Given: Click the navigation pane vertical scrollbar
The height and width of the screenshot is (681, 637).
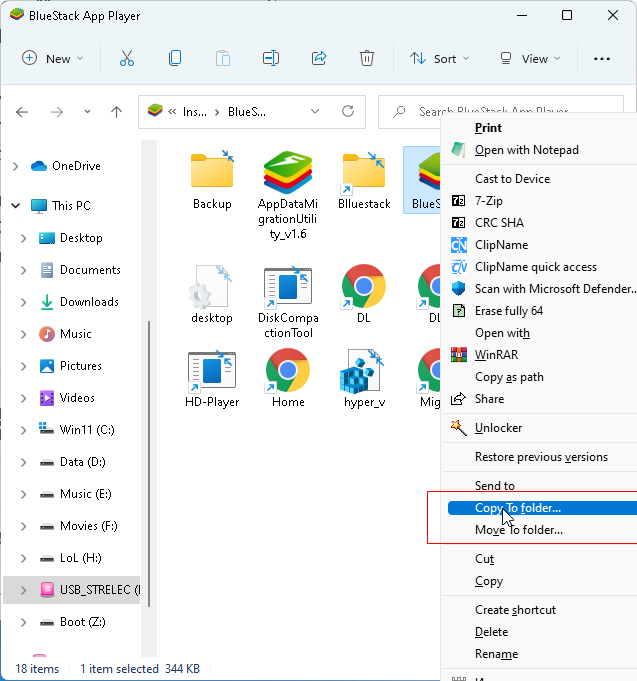Looking at the screenshot, I should (149, 464).
